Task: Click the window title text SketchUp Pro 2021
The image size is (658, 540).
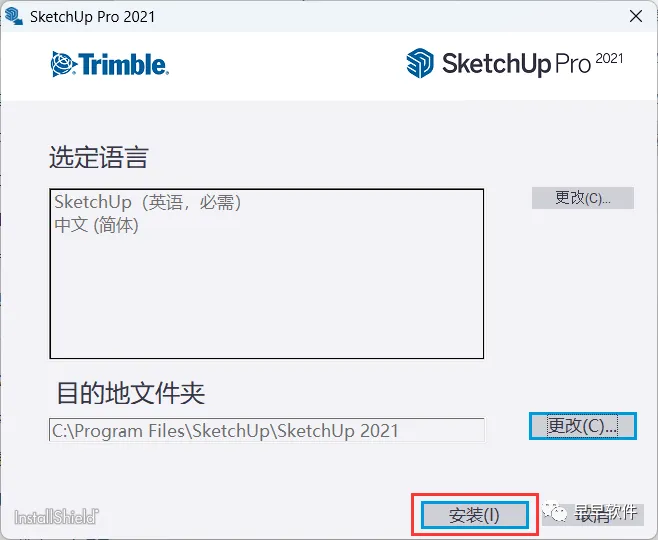Action: coord(93,17)
